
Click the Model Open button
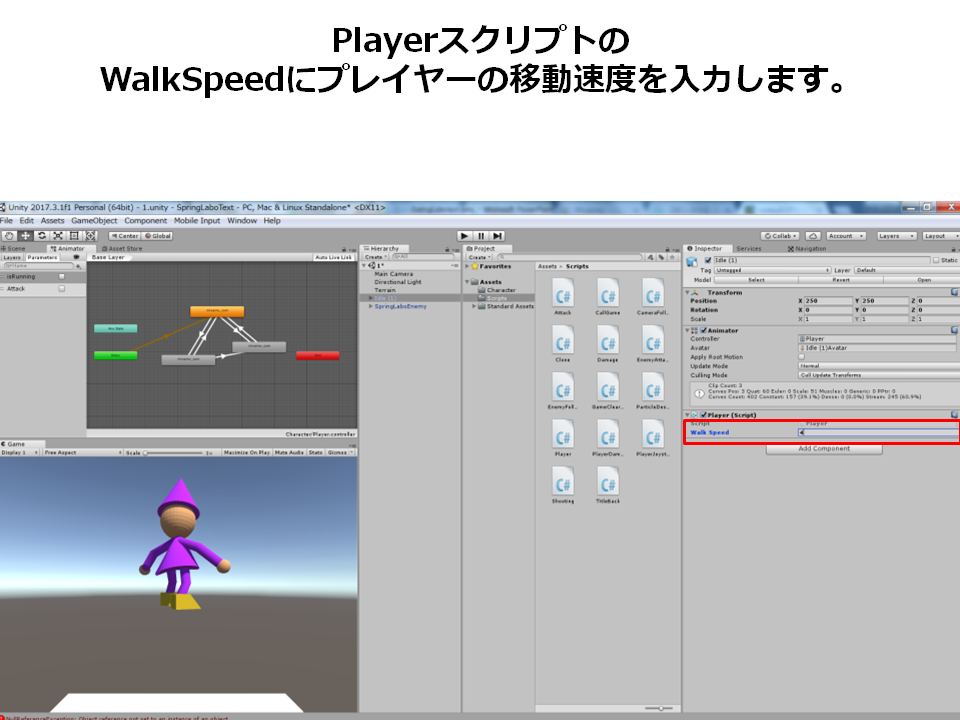[x=923, y=280]
